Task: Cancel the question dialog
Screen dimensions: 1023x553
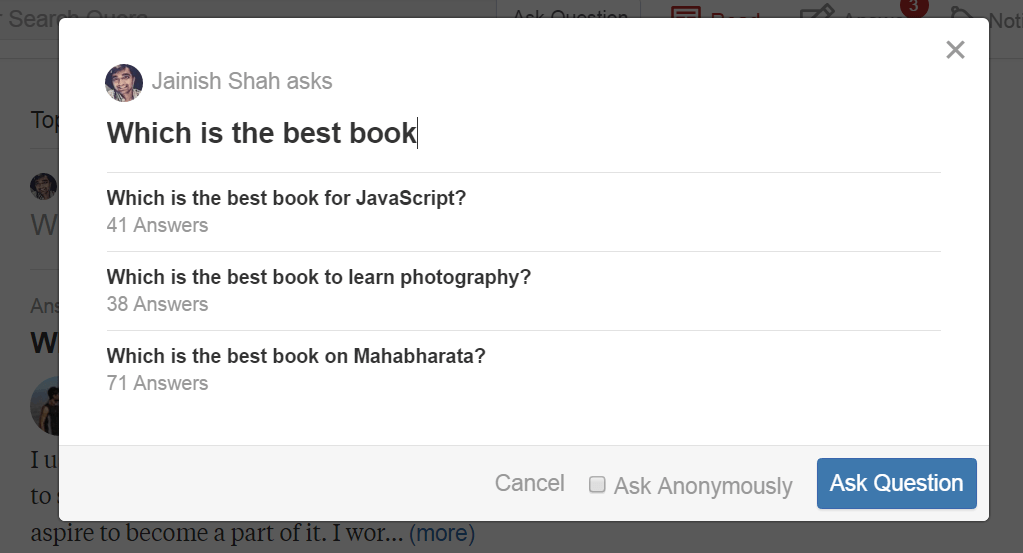Action: 529,483
